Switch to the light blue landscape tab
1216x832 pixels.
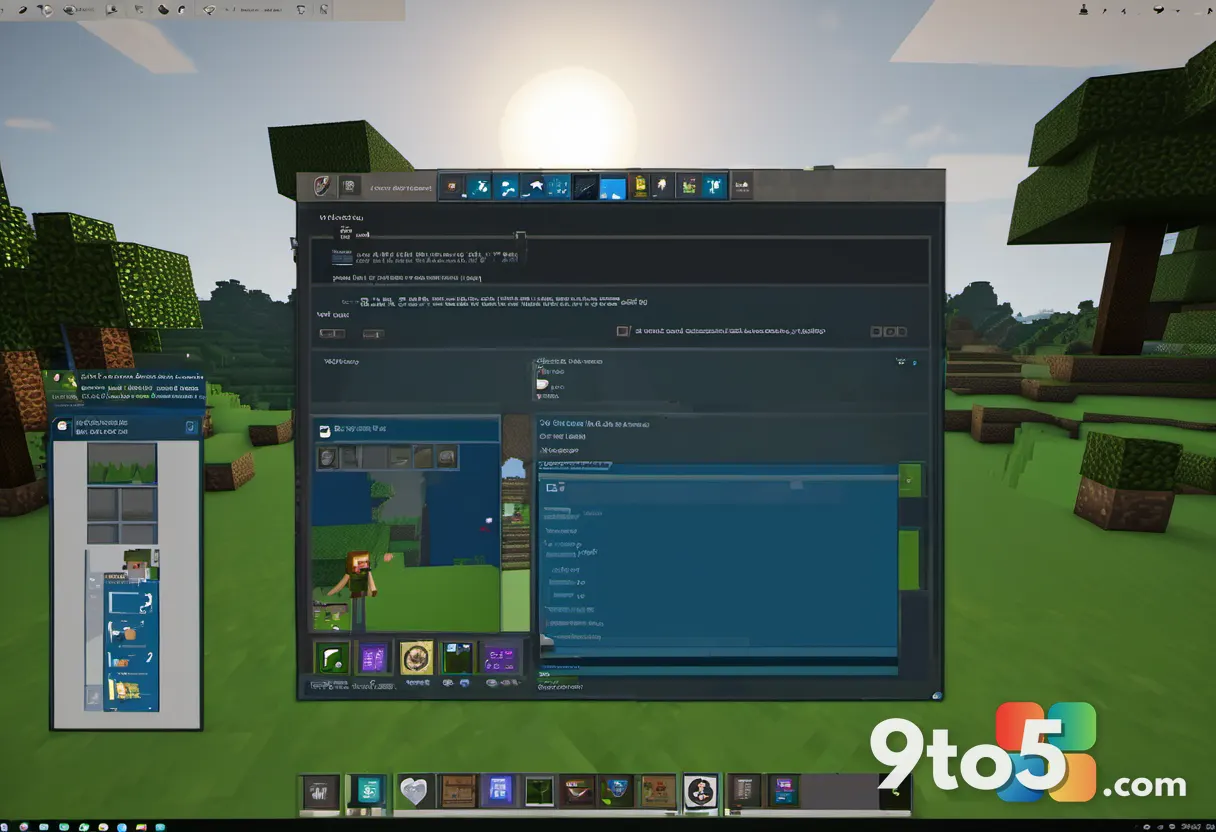612,187
